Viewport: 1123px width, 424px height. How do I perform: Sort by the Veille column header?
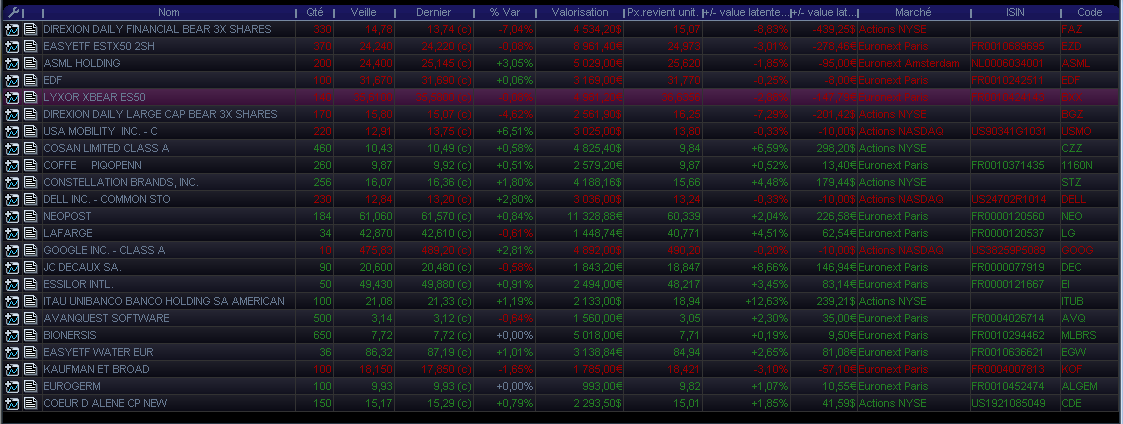(x=364, y=13)
